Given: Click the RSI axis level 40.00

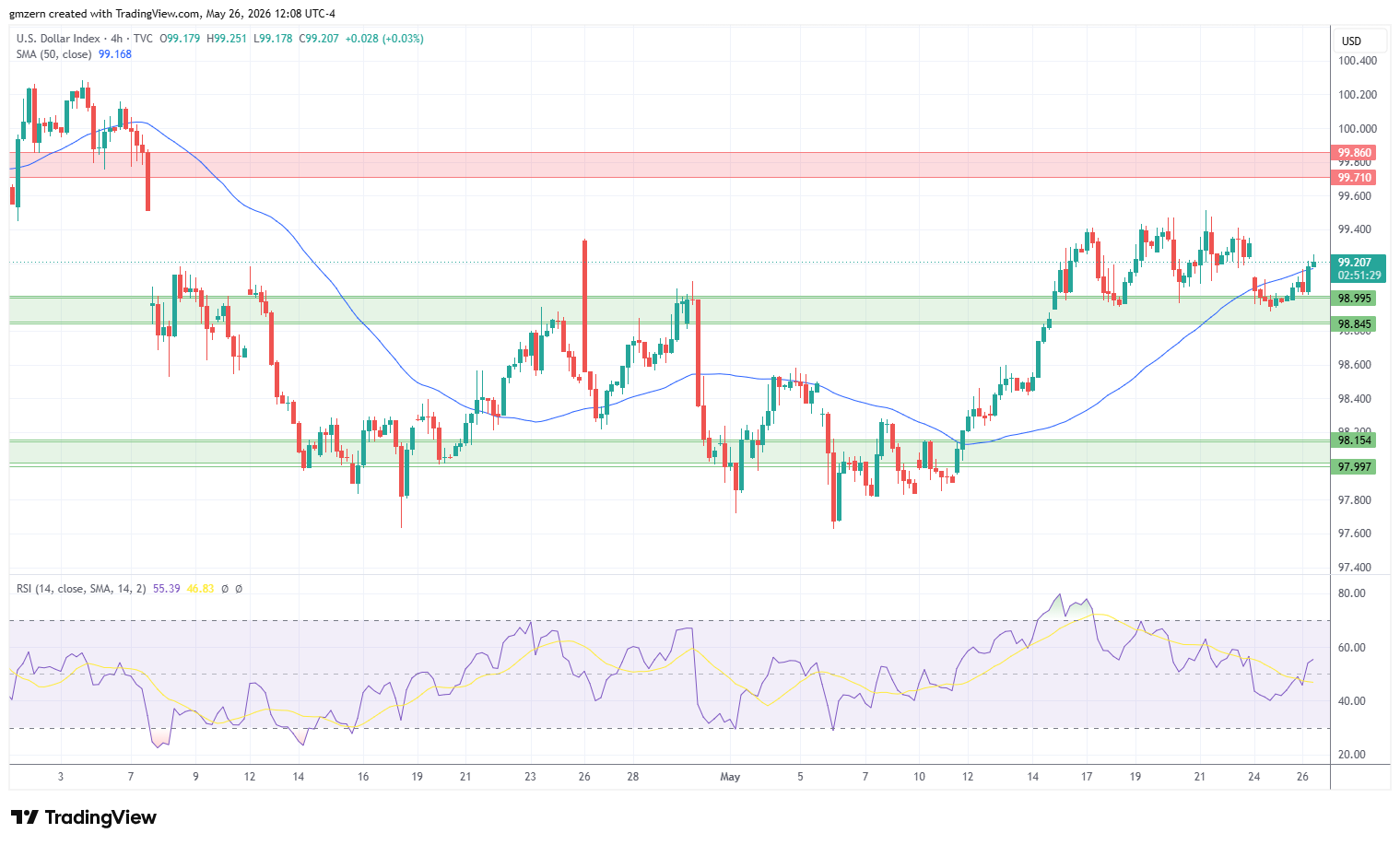Looking at the screenshot, I should click(1352, 701).
